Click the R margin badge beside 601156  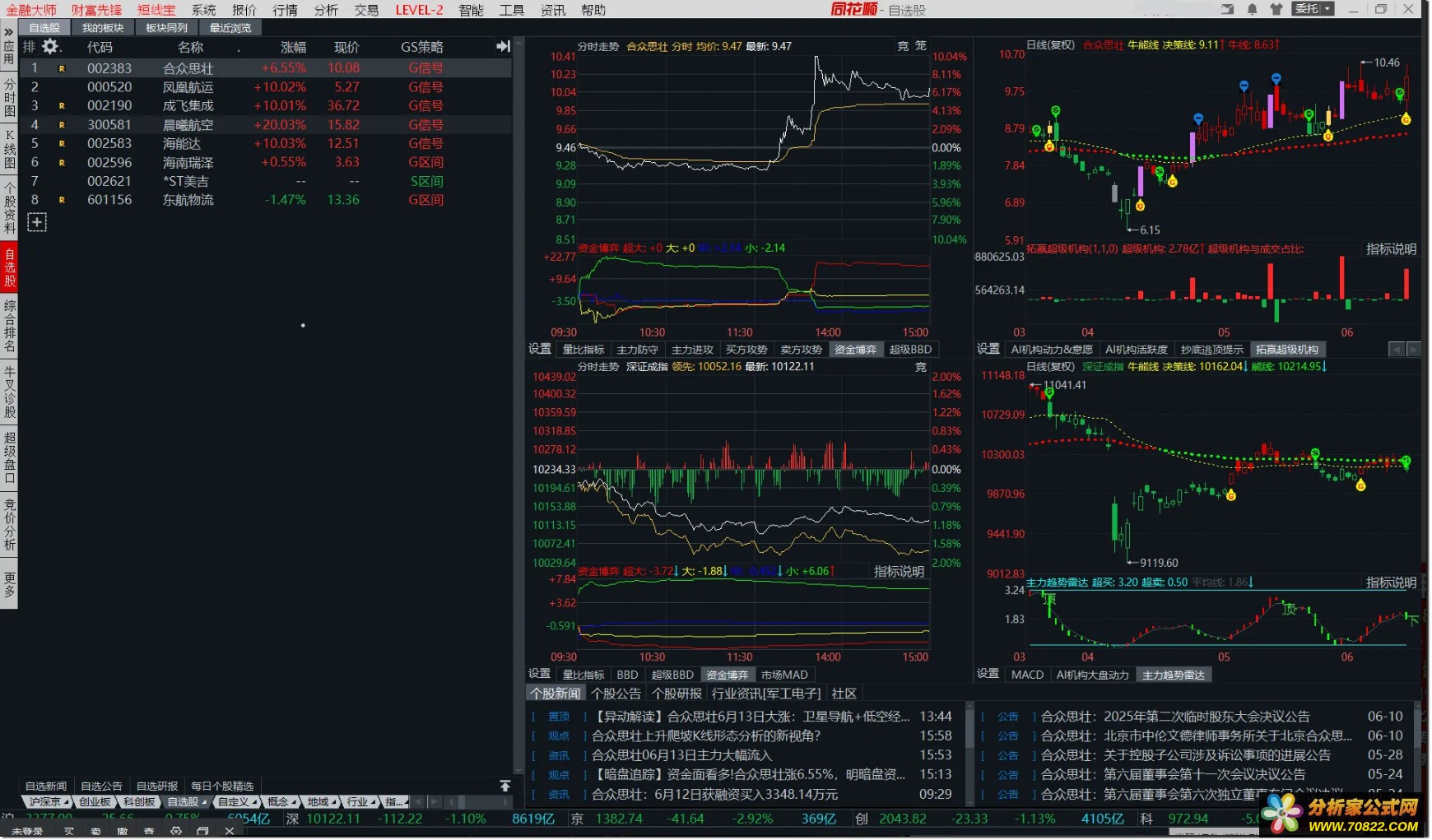(x=62, y=200)
